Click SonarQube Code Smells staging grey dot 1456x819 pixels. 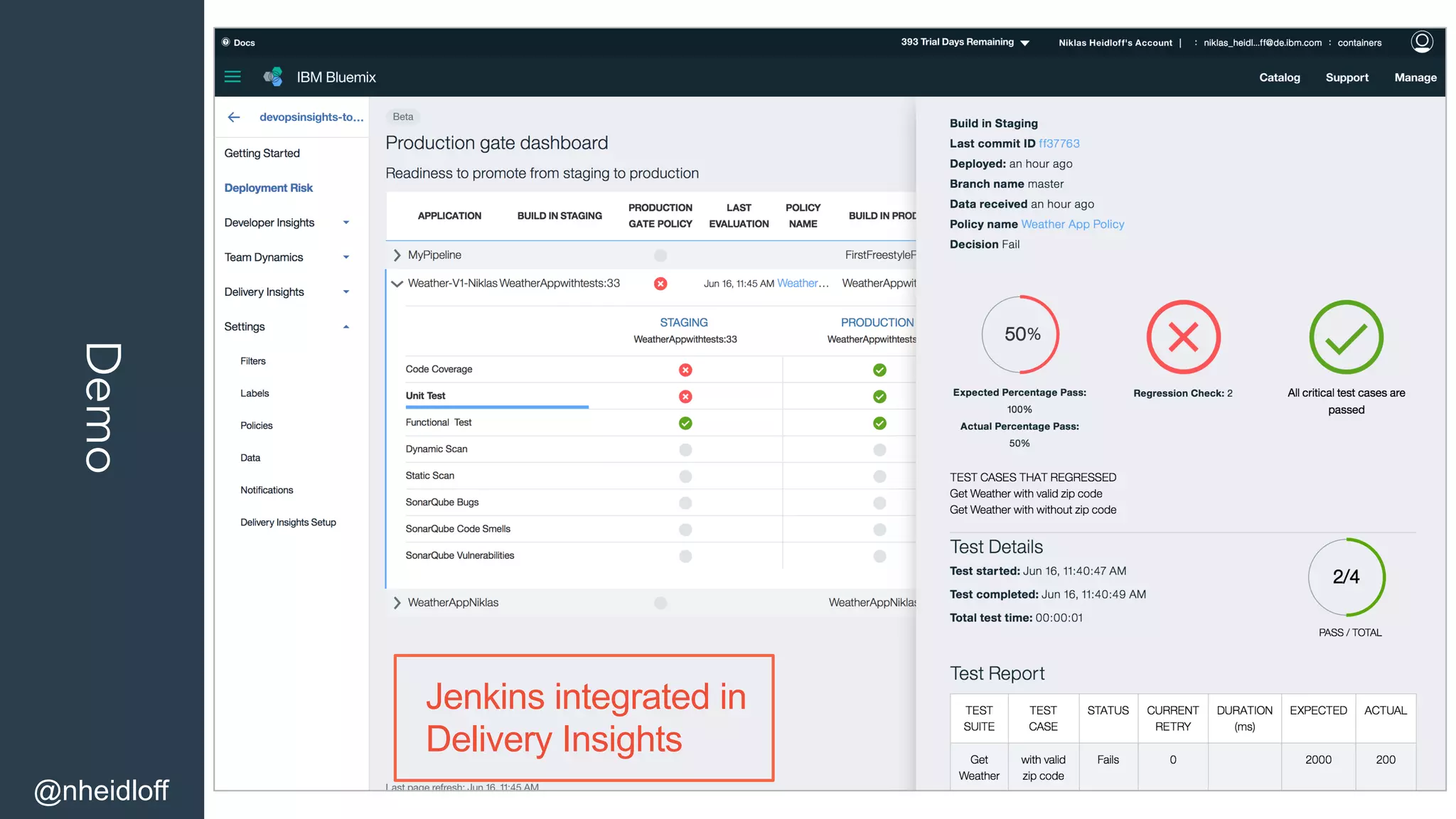[685, 530]
